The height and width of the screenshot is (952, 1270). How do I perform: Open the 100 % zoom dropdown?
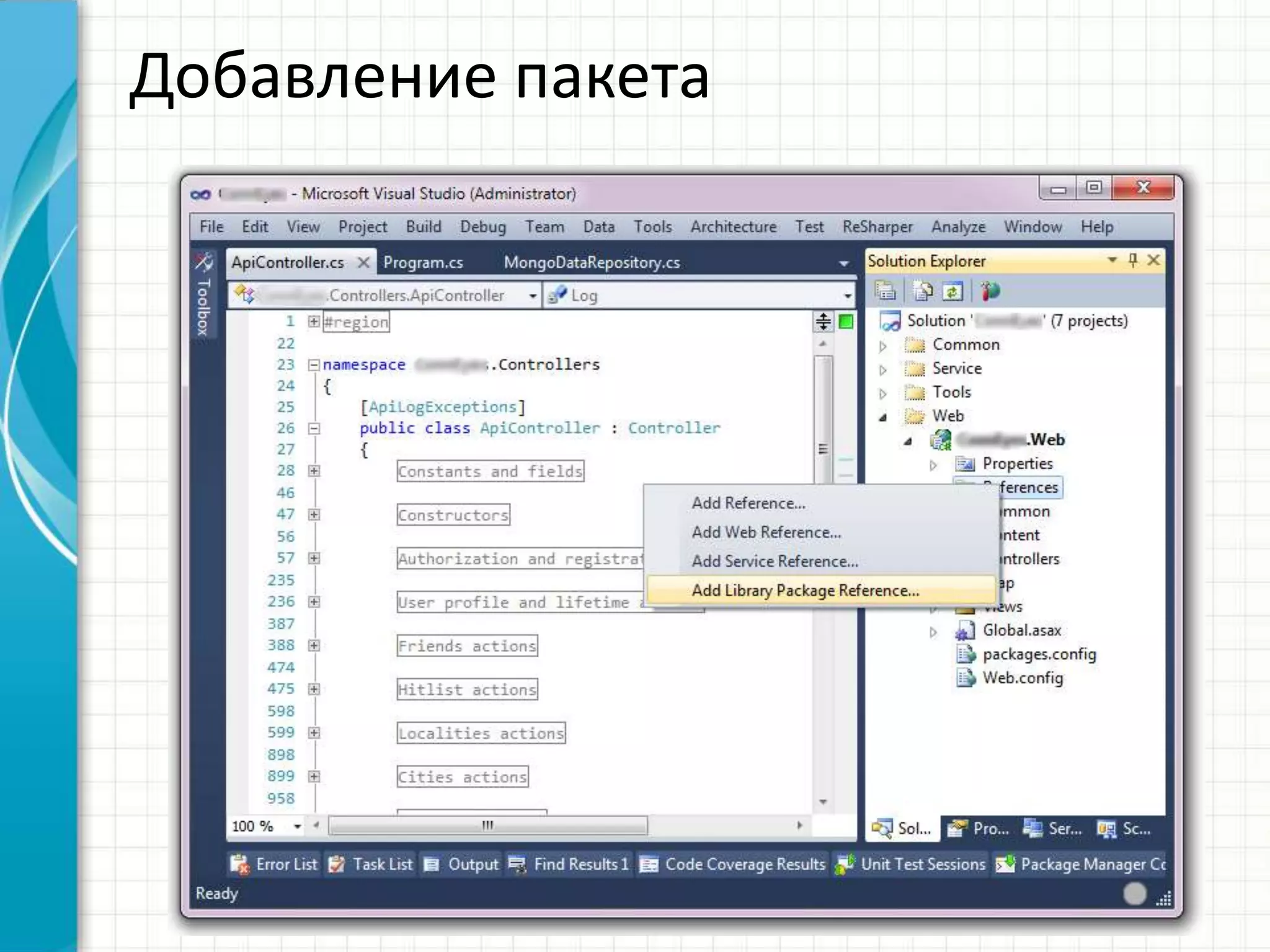click(x=297, y=826)
